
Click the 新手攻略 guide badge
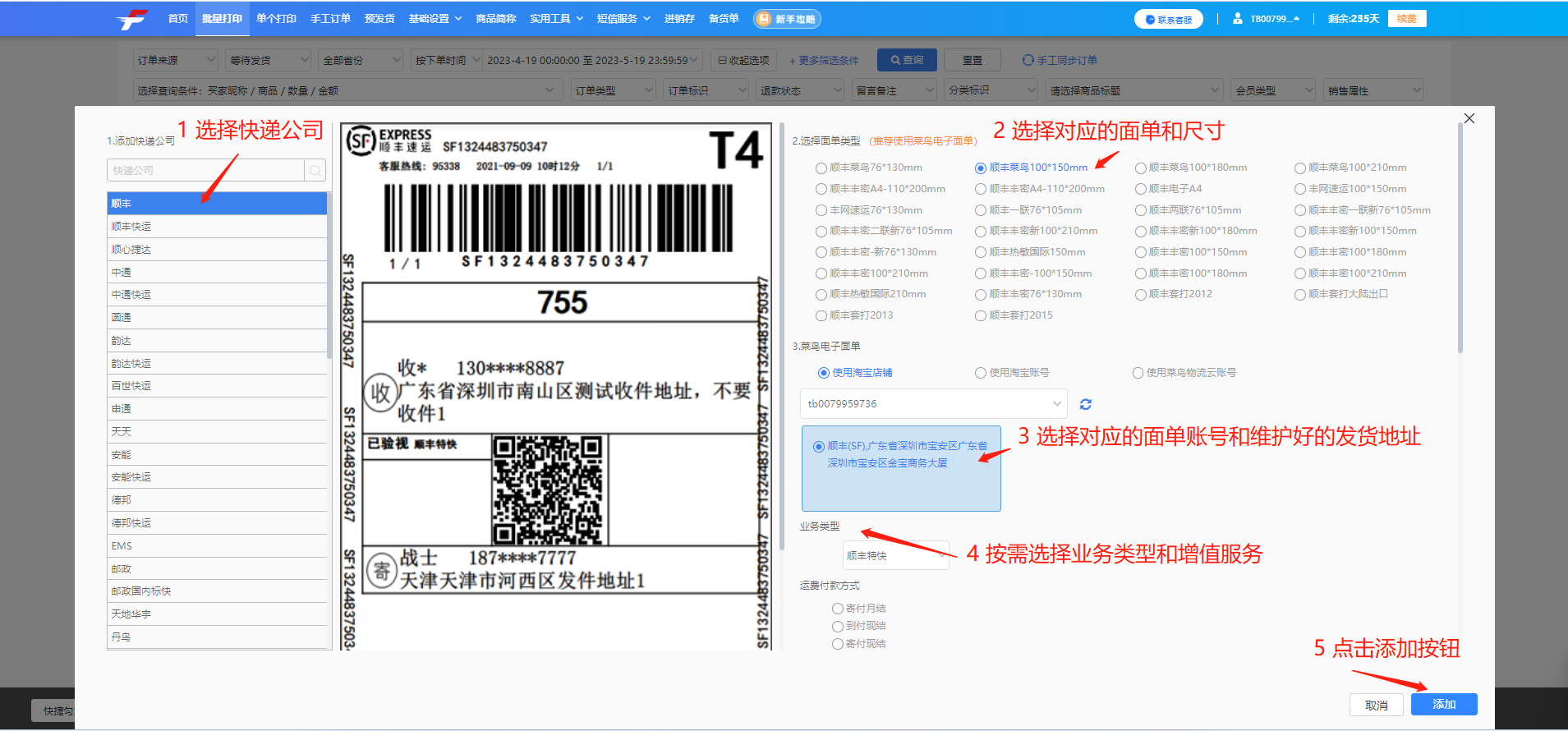(787, 19)
